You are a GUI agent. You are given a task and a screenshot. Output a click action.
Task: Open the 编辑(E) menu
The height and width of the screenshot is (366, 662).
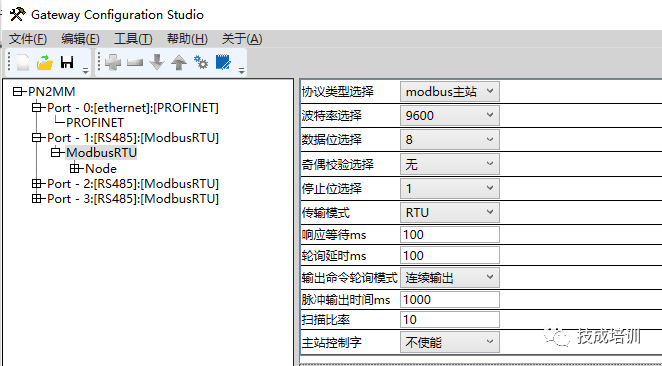click(x=80, y=39)
